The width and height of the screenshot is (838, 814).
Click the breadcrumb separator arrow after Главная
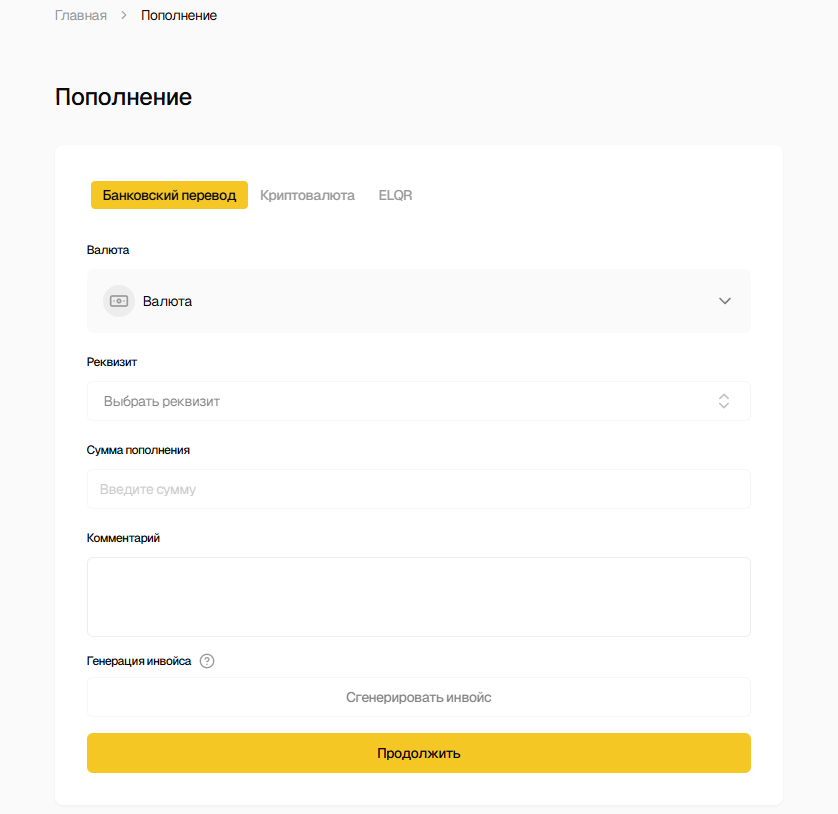pos(124,16)
